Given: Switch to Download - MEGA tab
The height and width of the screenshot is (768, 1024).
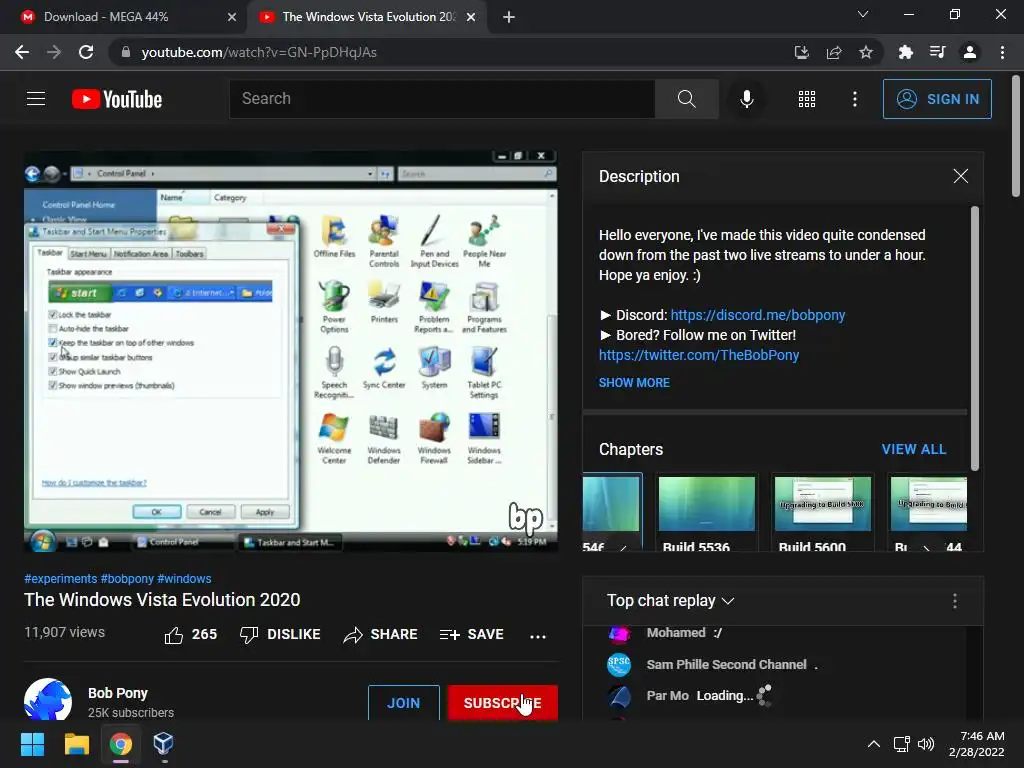Looking at the screenshot, I should click(106, 17).
